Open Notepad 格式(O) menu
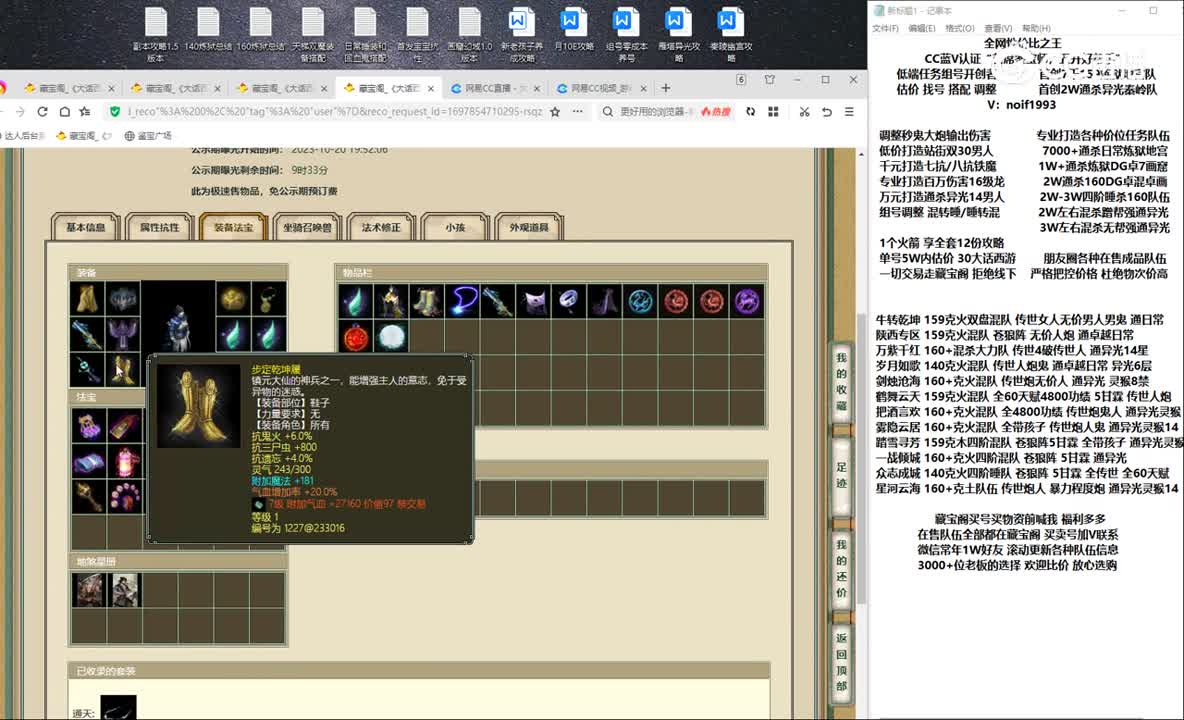 tap(959, 29)
